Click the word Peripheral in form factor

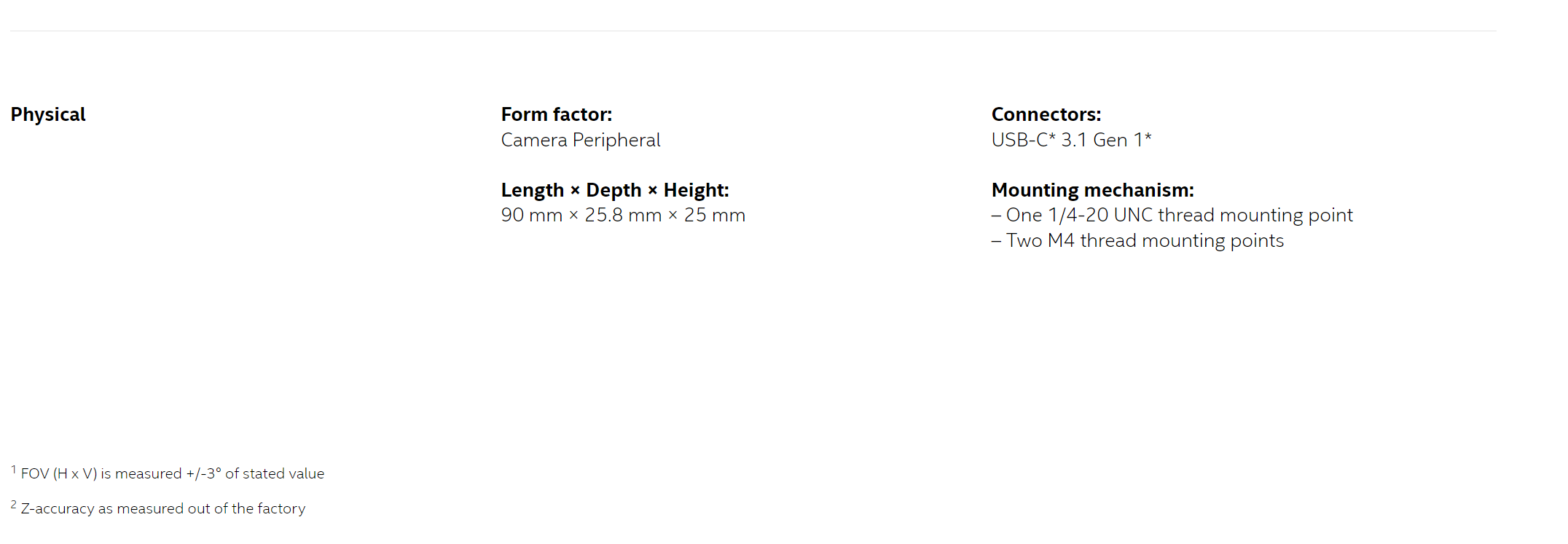(x=616, y=140)
